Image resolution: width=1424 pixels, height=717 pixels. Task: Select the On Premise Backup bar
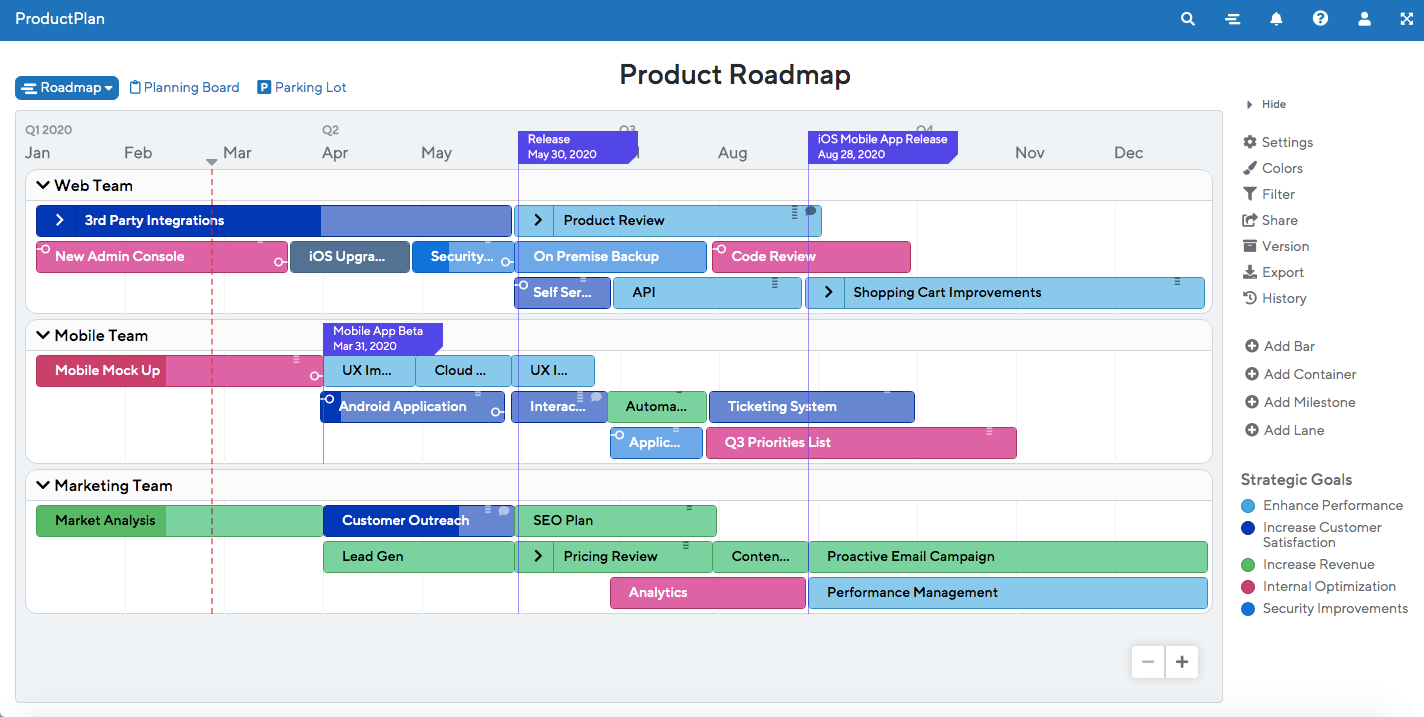click(x=610, y=257)
